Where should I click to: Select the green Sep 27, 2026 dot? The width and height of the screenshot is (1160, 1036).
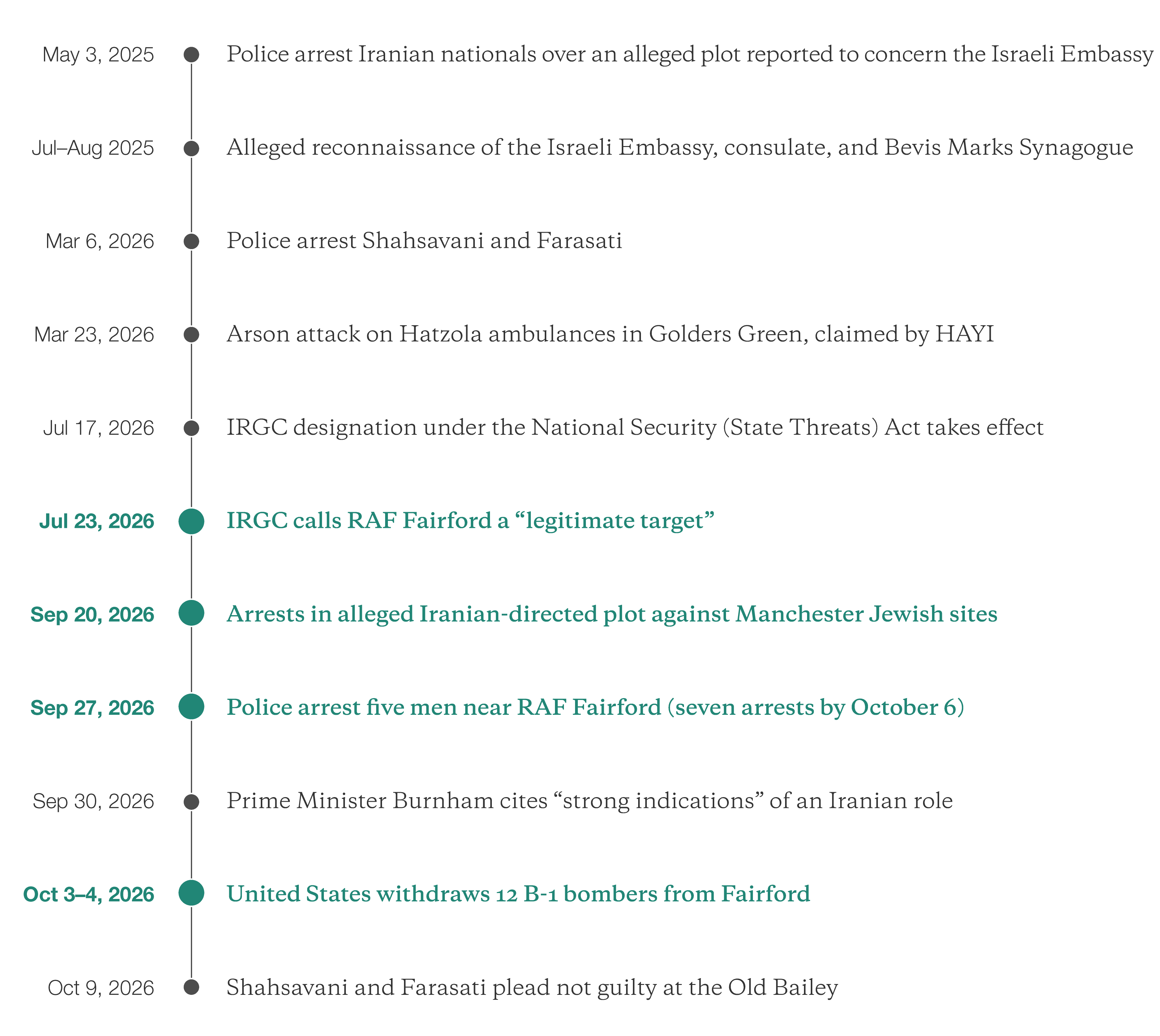191,706
